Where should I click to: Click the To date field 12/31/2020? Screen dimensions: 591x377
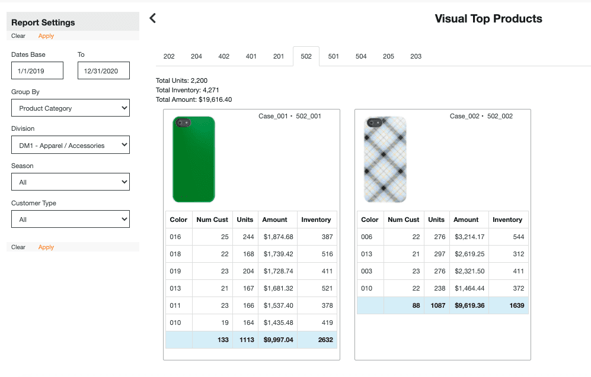tap(104, 71)
